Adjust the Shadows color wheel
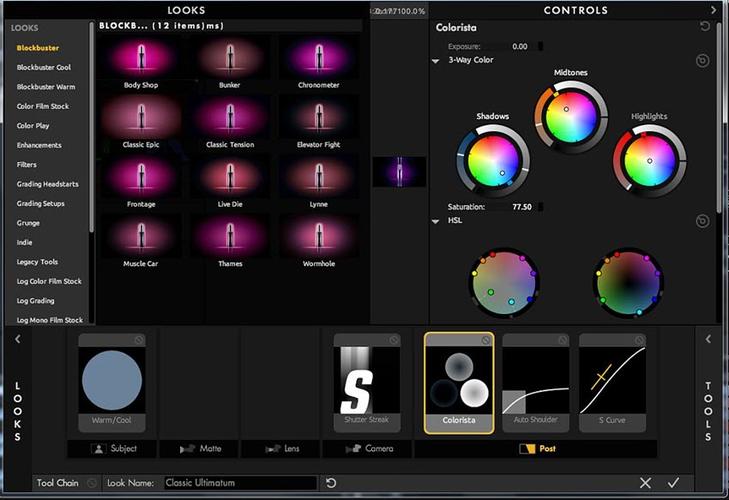729x500 pixels. (493, 161)
